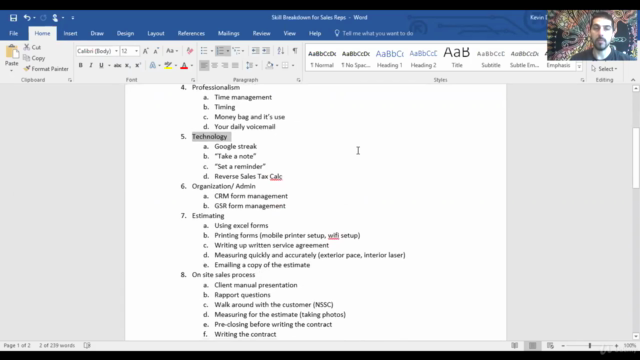The width and height of the screenshot is (640, 360).
Task: Apply the Heading 1 style
Action: (389, 58)
